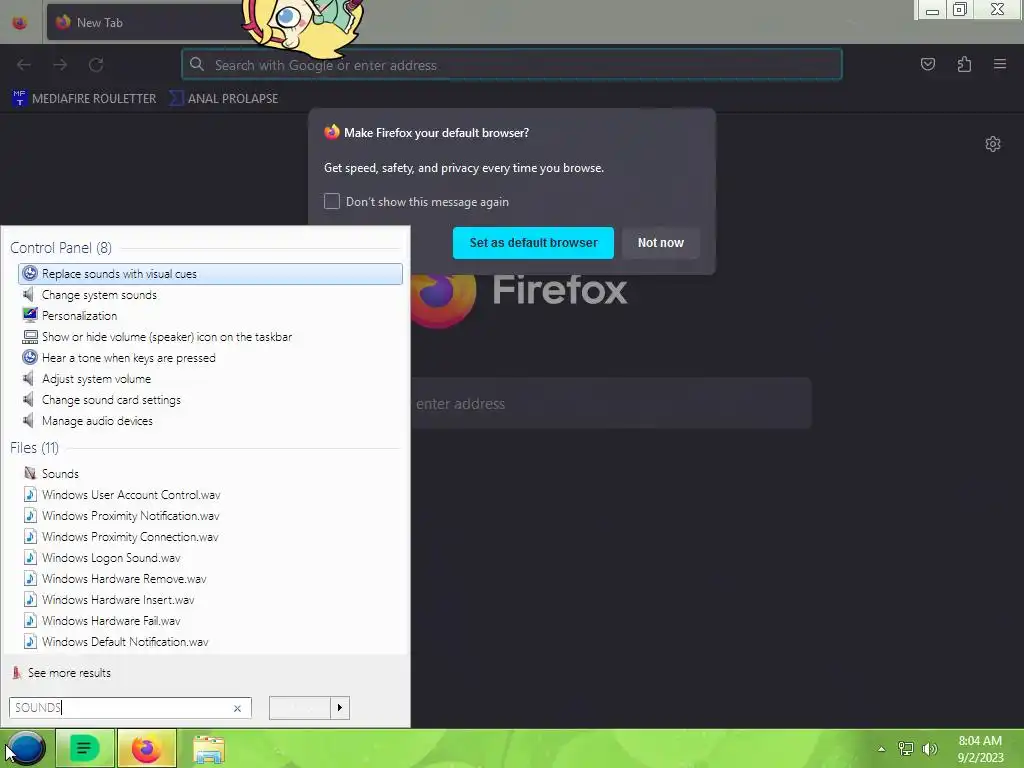
Task: Click Set as default browser
Action: (533, 243)
